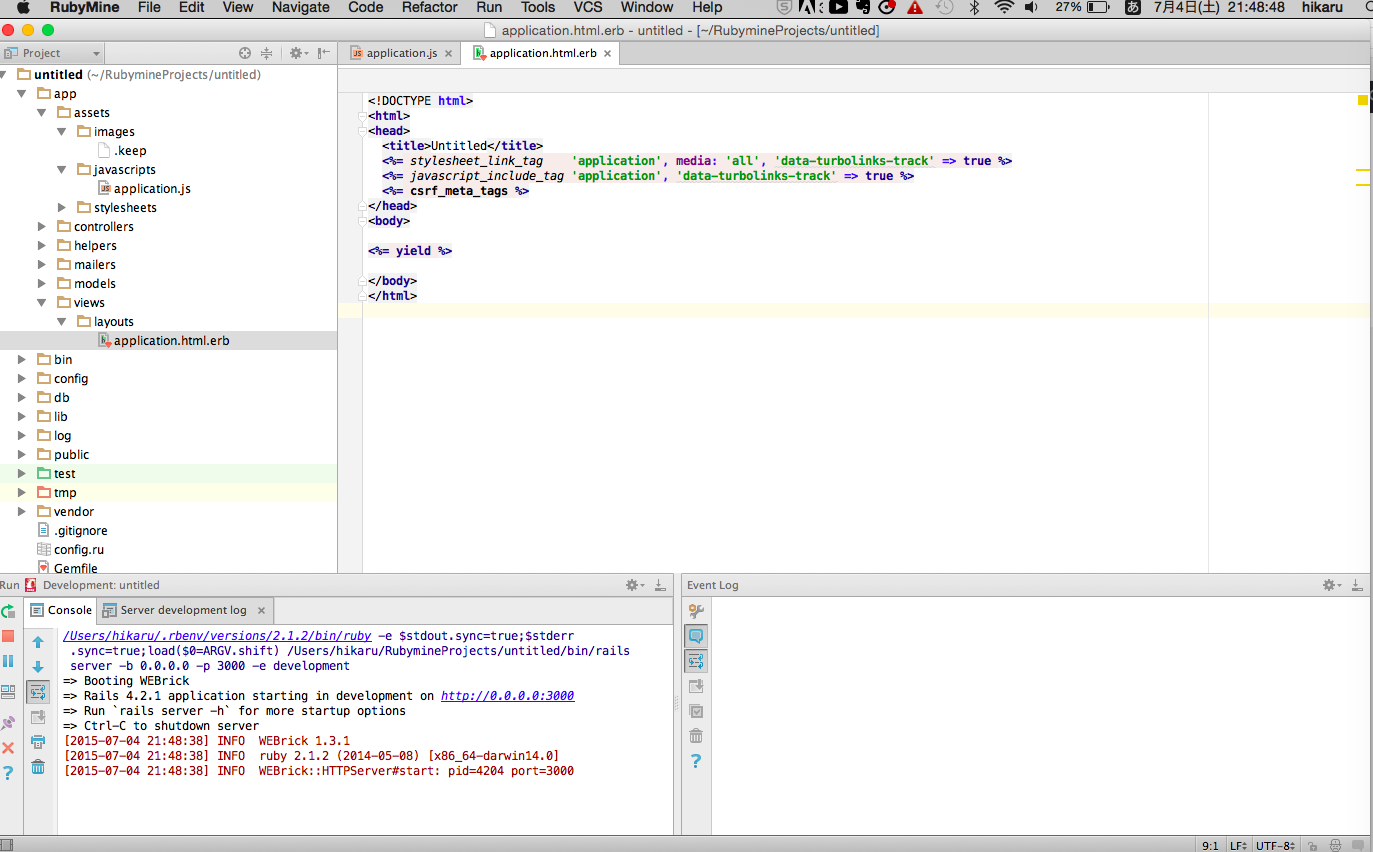Image resolution: width=1373 pixels, height=852 pixels.
Task: Open Event Log settings wrench icon
Action: pos(696,611)
